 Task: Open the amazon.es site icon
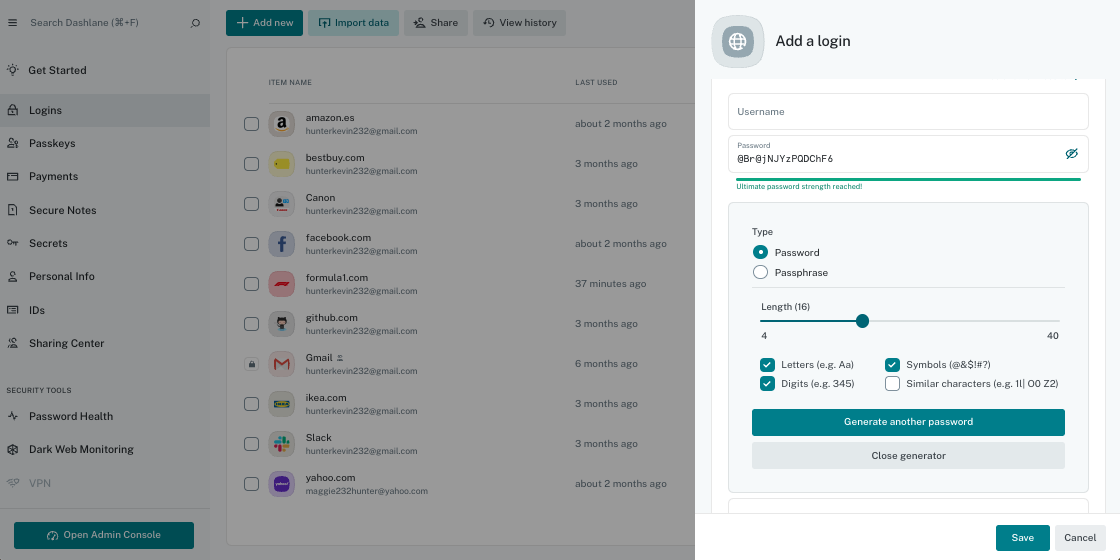281,124
